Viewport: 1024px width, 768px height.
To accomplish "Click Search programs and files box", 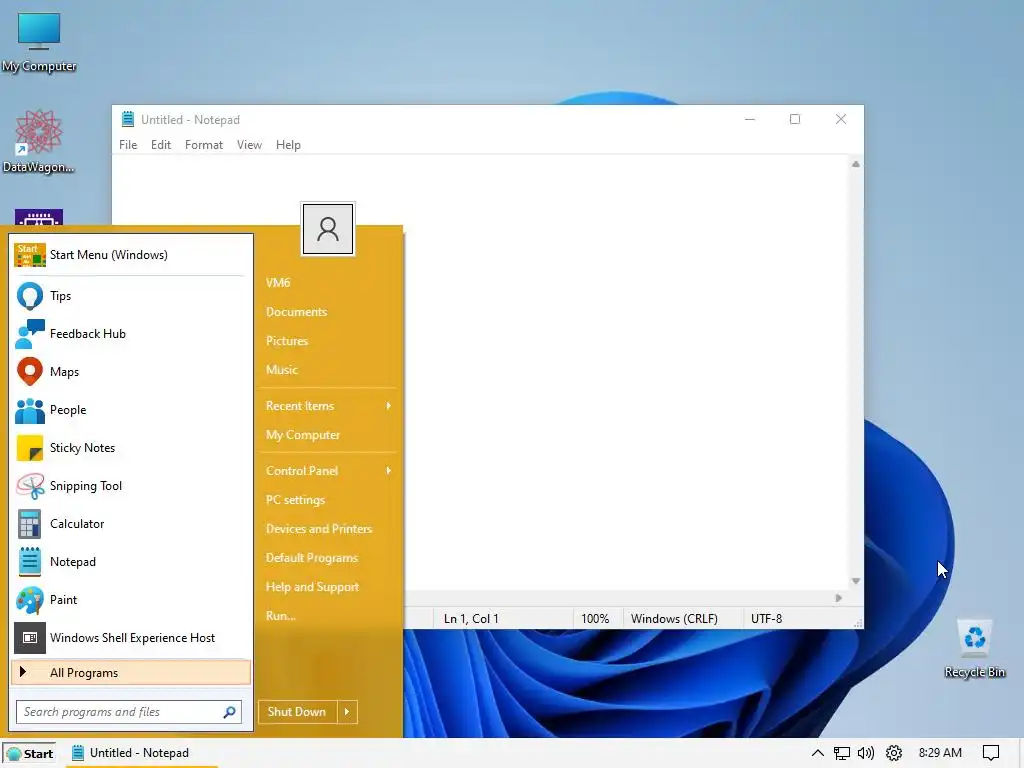I will [x=129, y=712].
